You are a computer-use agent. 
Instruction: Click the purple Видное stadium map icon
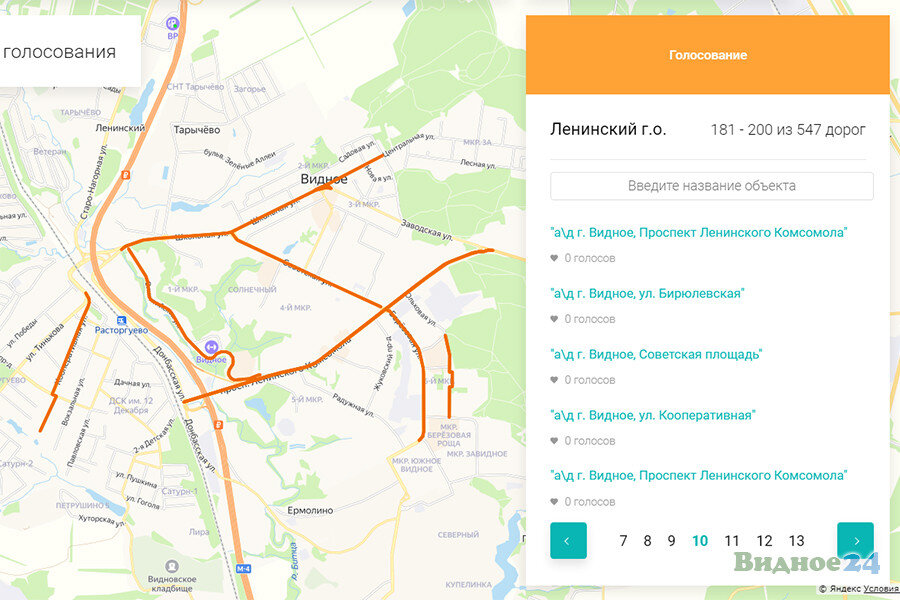(211, 347)
